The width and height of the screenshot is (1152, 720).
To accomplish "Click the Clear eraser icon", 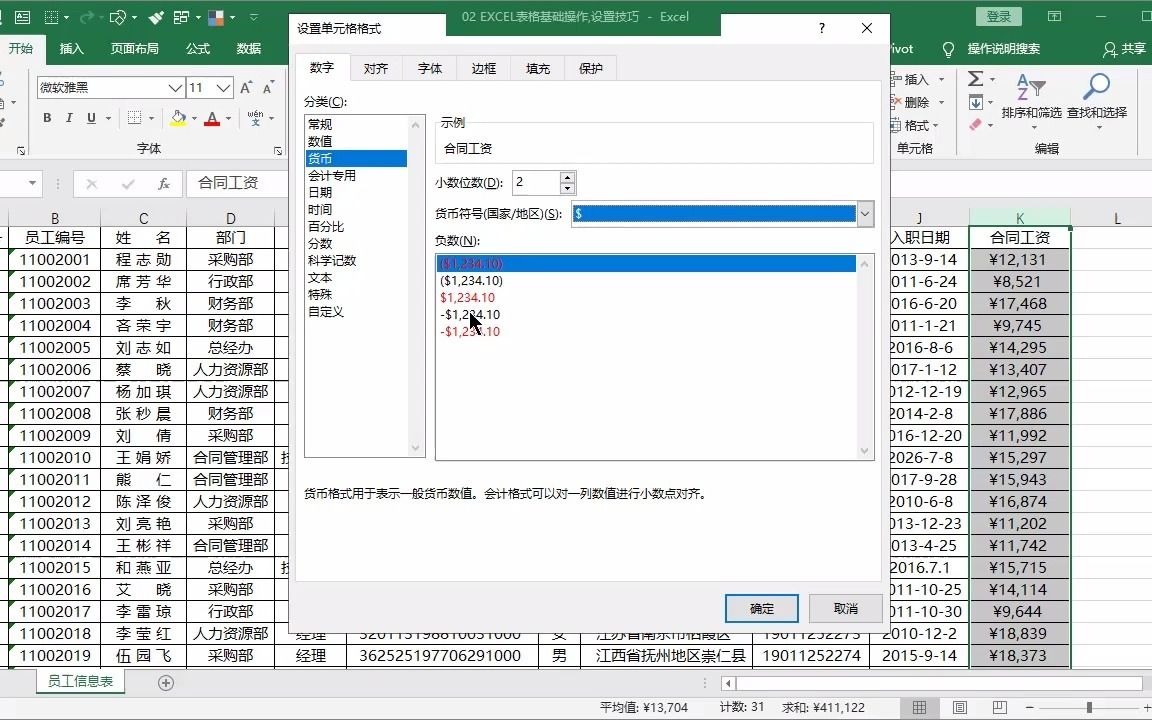I will [x=976, y=125].
